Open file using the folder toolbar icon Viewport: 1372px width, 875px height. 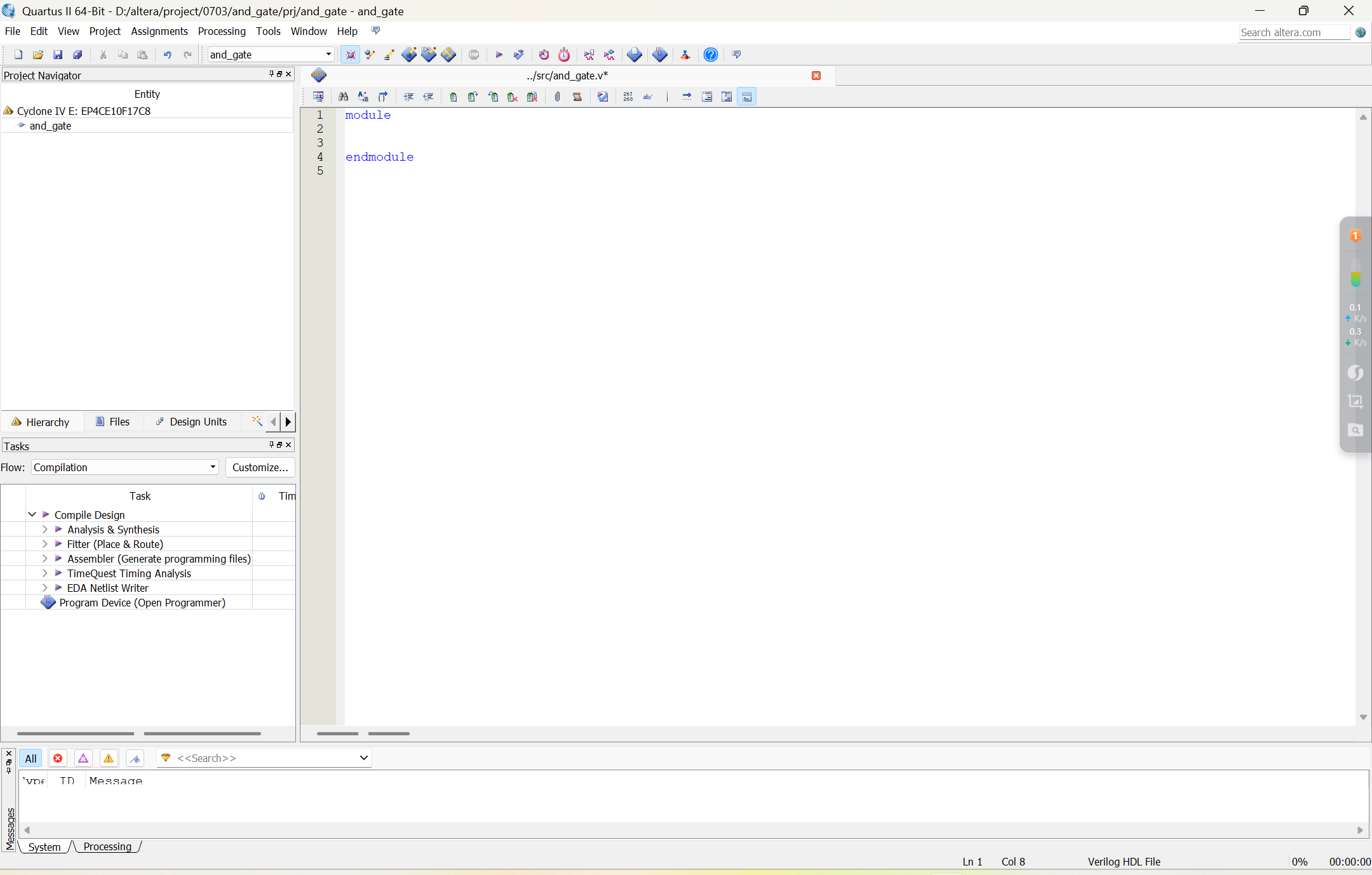tap(38, 55)
